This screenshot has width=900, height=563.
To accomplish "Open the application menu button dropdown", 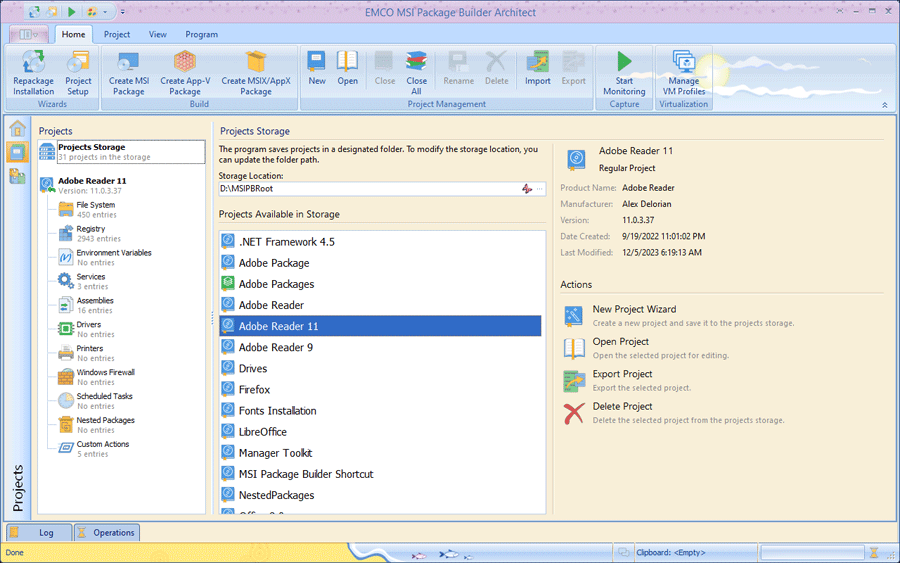I will click(x=28, y=34).
